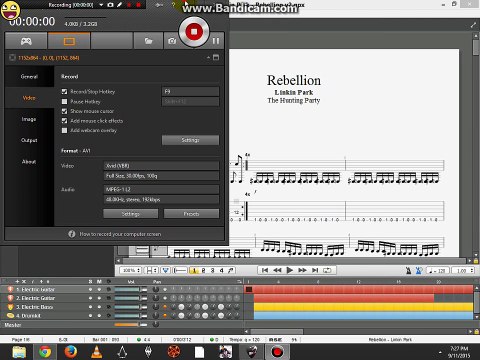This screenshot has height=360, width=480.
Task: Click the pencil draw icon in the recording bar
Action: (119, 5)
